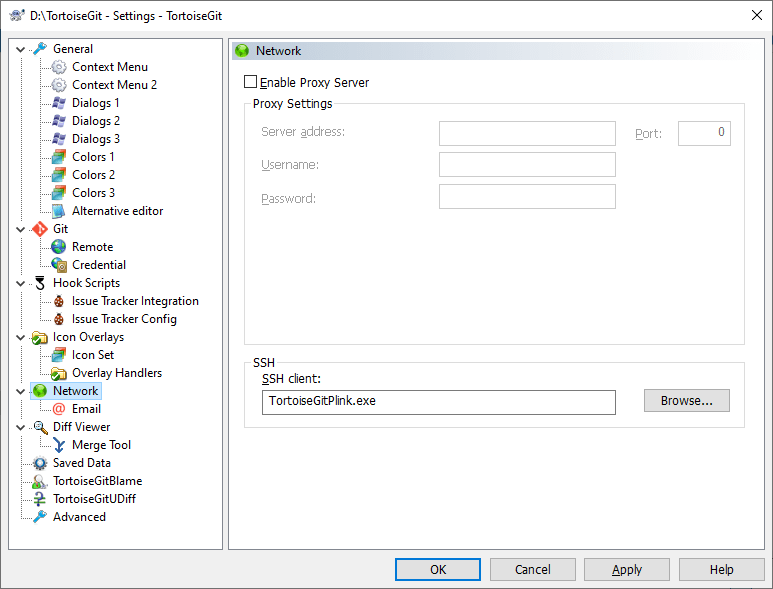Close the Settings dialog window

tap(757, 15)
